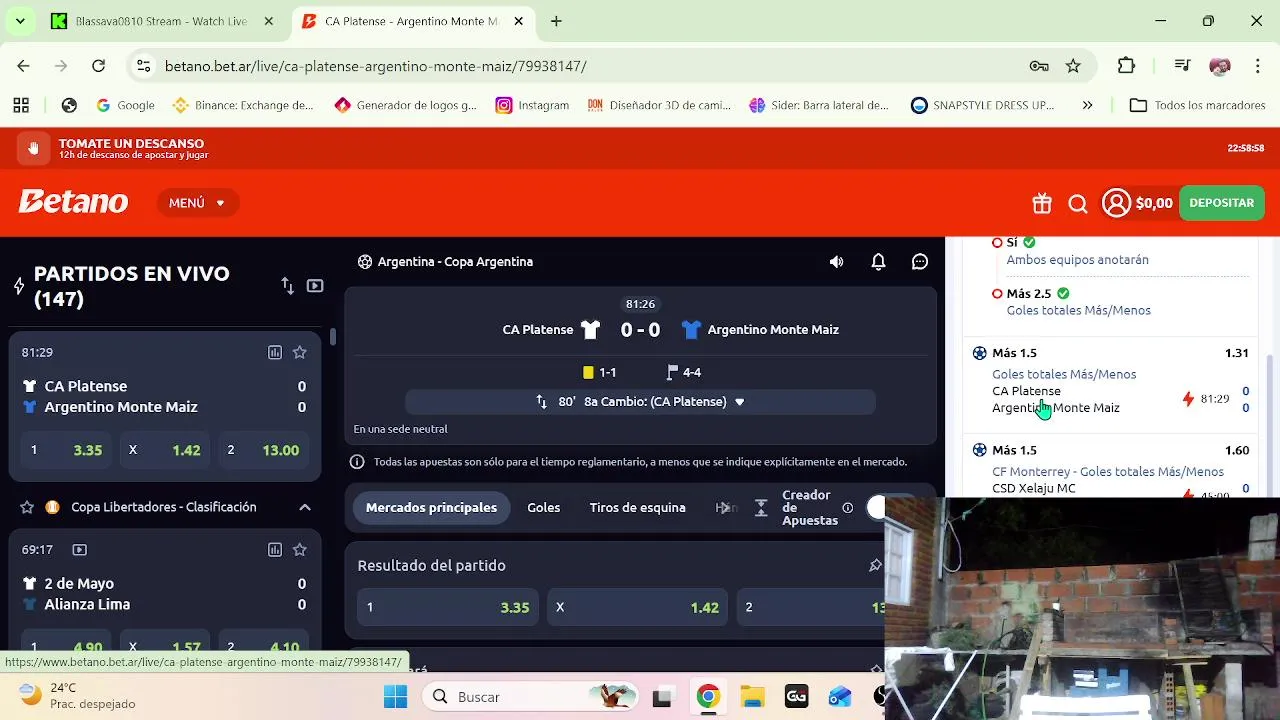Click CF Monterrey Goles totales link

[1108, 472]
